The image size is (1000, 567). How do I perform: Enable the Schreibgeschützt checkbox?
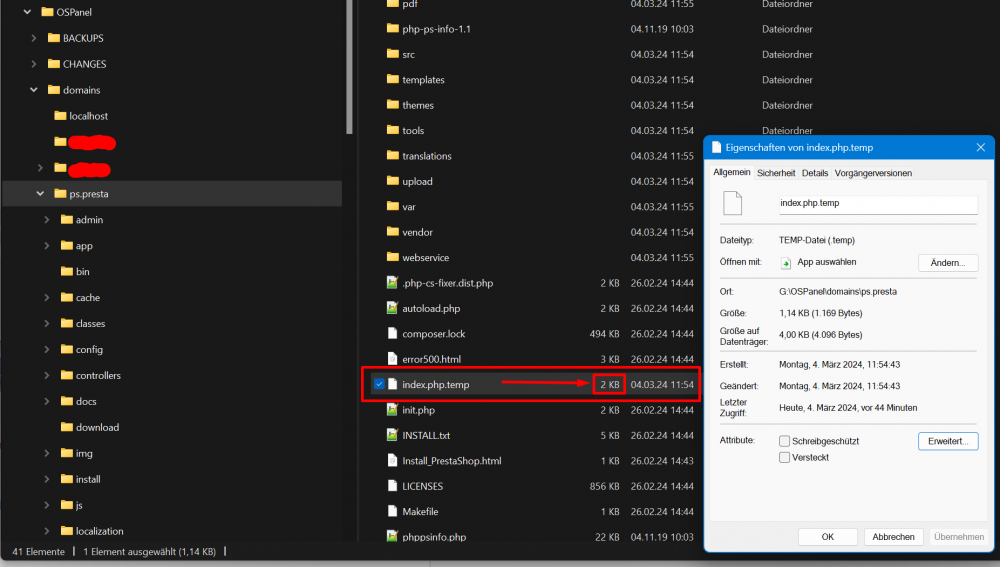[x=784, y=441]
